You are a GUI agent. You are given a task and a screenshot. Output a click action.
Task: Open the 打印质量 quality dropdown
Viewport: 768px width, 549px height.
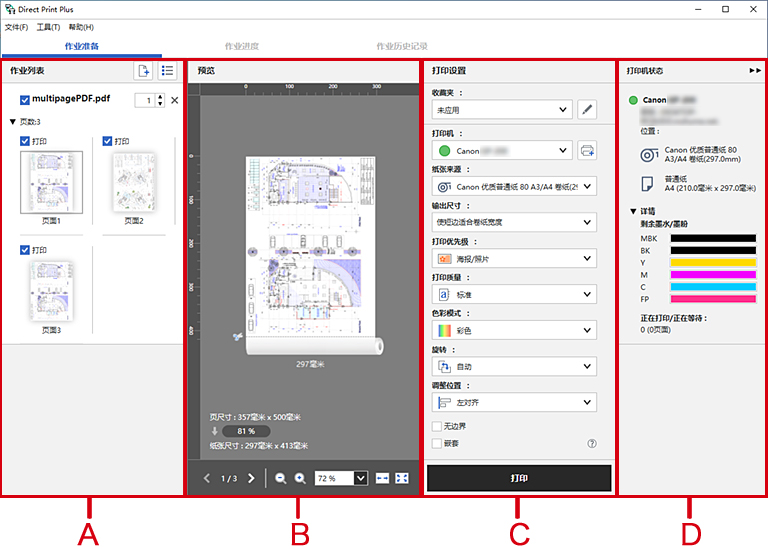pos(514,295)
